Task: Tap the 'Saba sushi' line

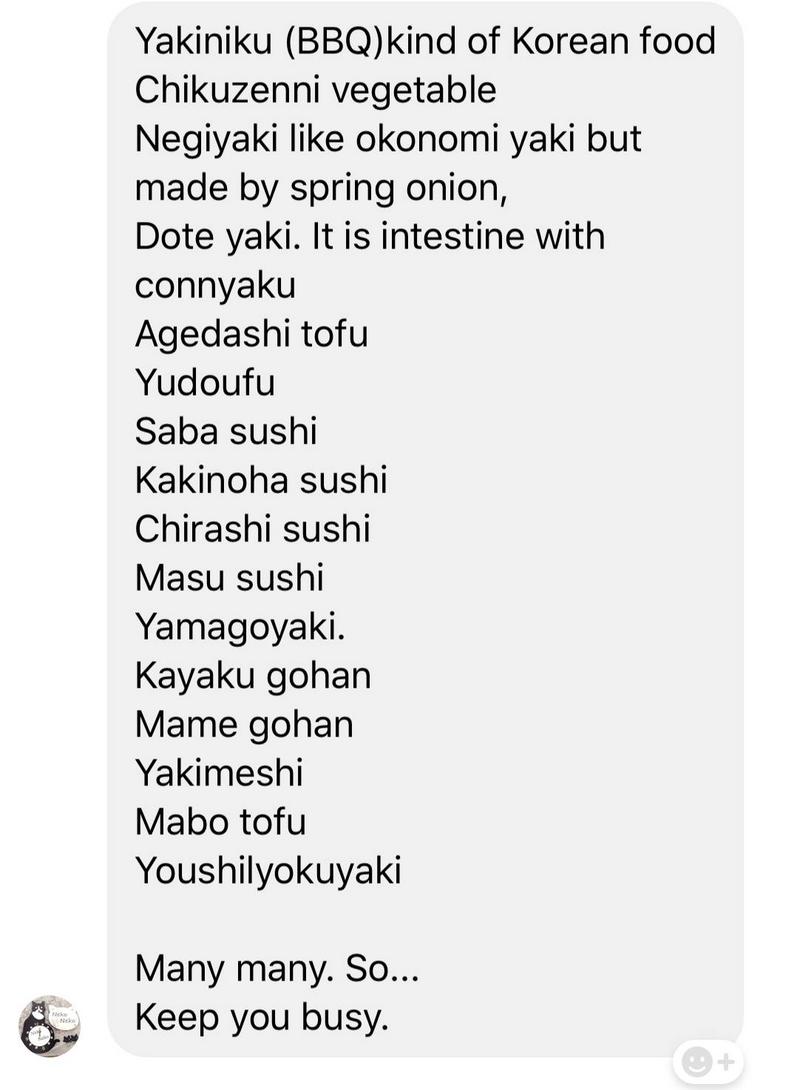Action: coord(226,431)
